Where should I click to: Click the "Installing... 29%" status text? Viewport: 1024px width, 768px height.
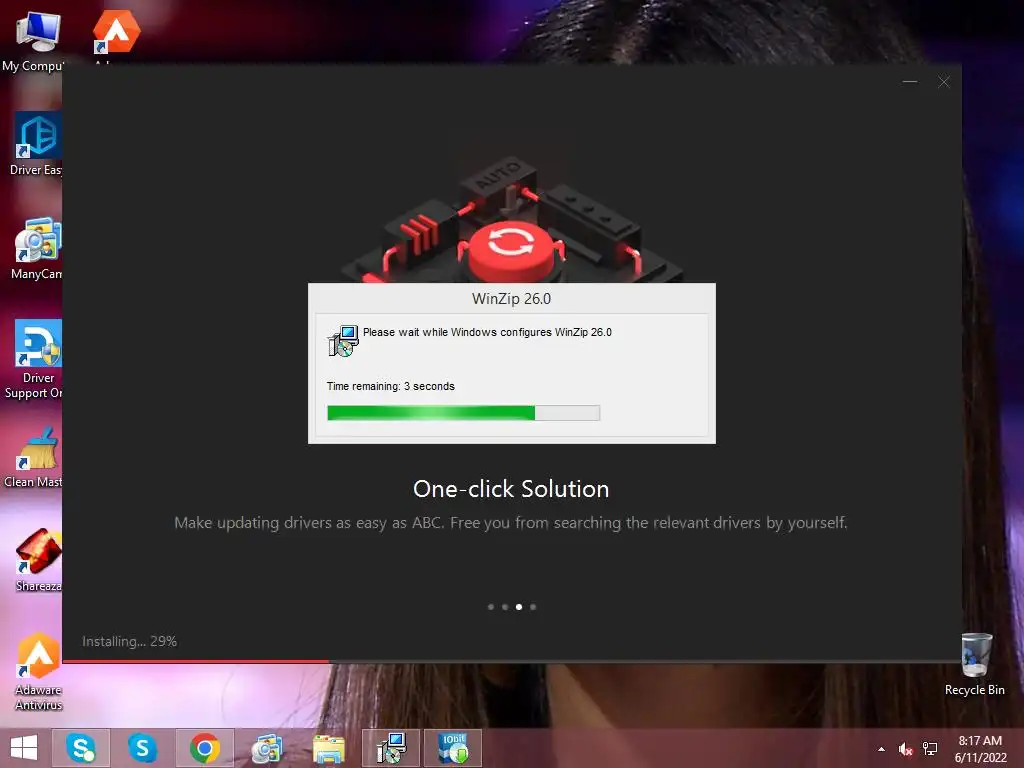coord(129,641)
